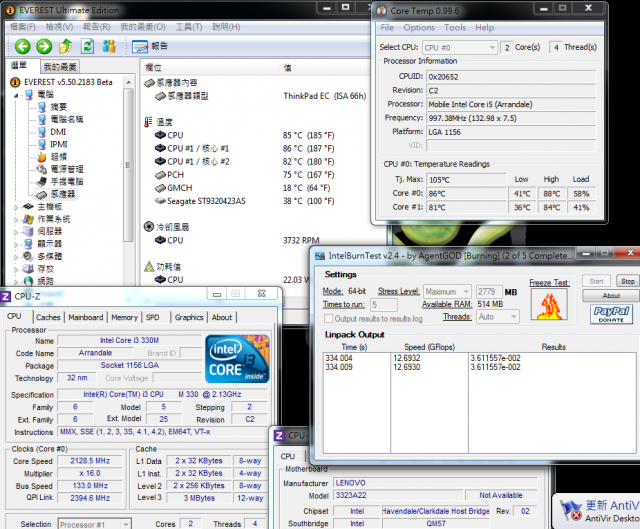This screenshot has height=529, width=640.
Task: Click IntelBurnTest Stop button
Action: coord(628,281)
